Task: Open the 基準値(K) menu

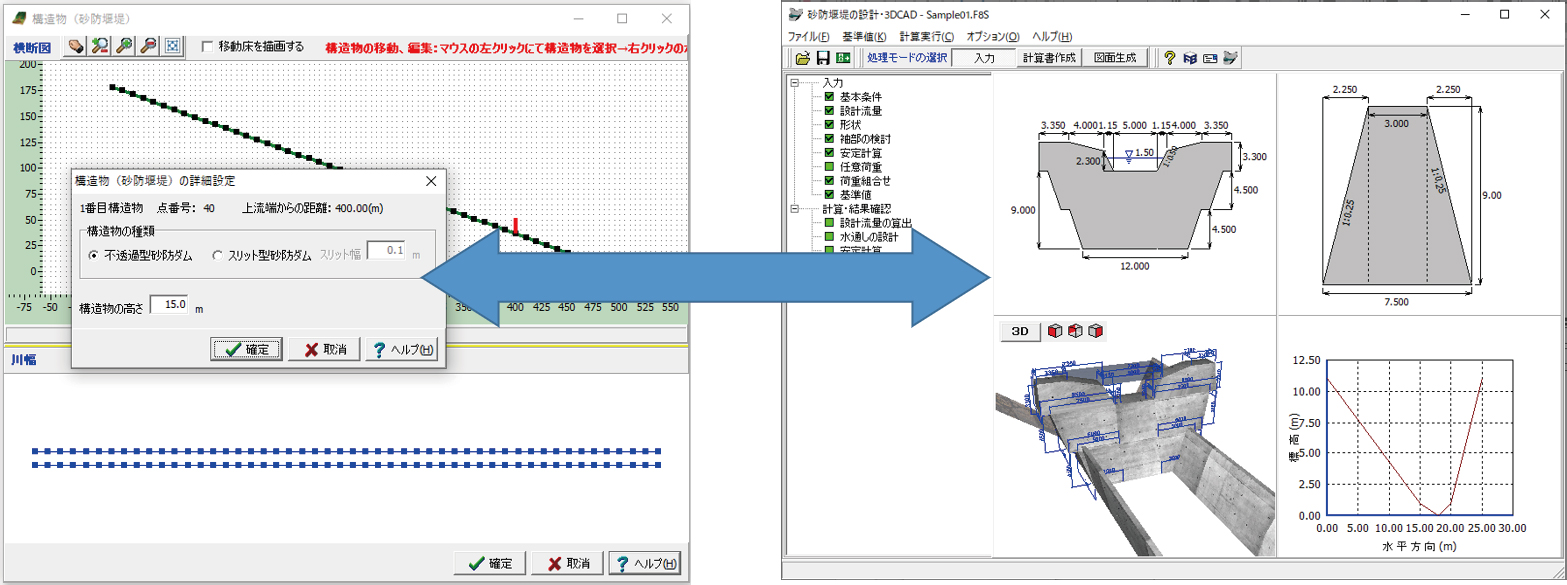Action: coord(863,36)
